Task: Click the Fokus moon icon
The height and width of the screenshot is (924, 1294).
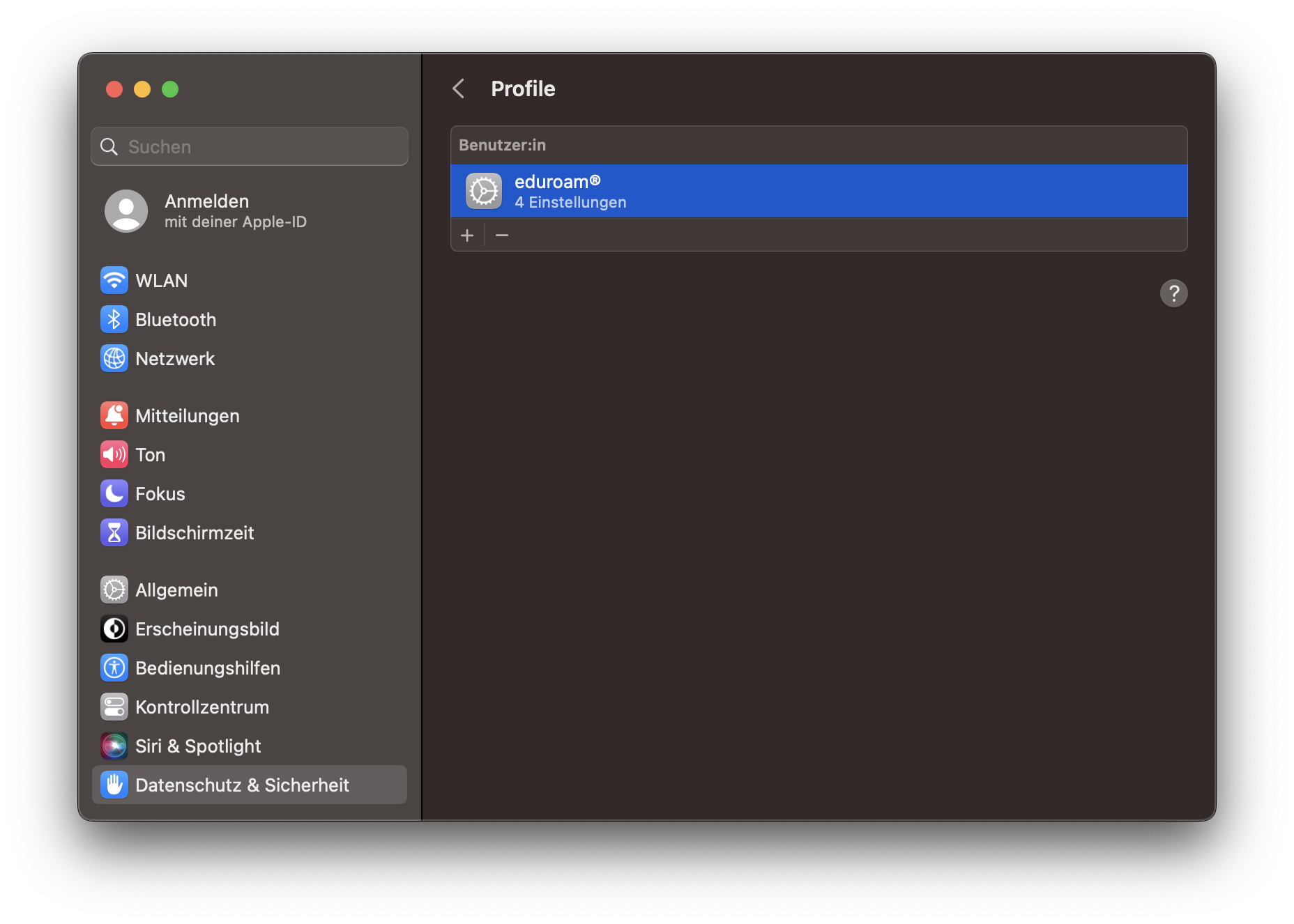Action: (x=114, y=494)
